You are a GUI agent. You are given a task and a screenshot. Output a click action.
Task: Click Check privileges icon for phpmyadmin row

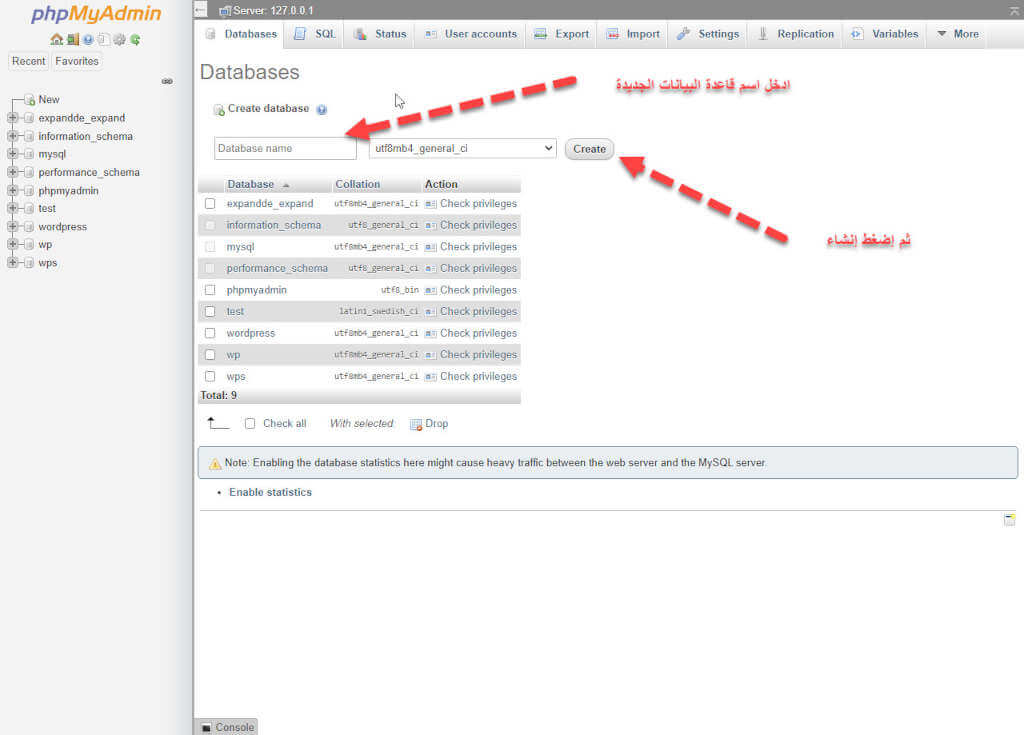[430, 290]
